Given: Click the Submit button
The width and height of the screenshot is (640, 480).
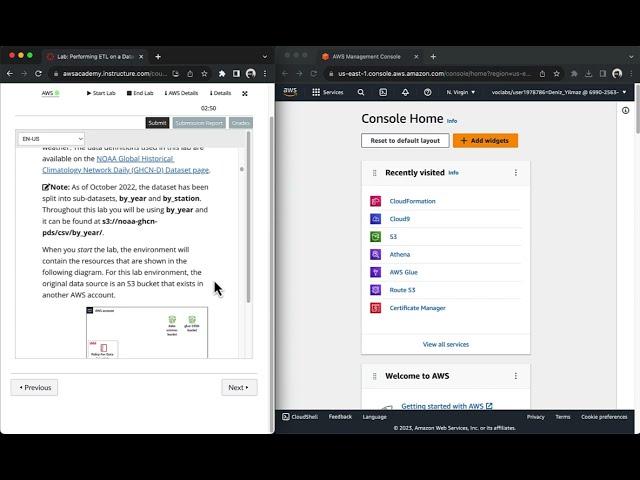Looking at the screenshot, I should 157,123.
